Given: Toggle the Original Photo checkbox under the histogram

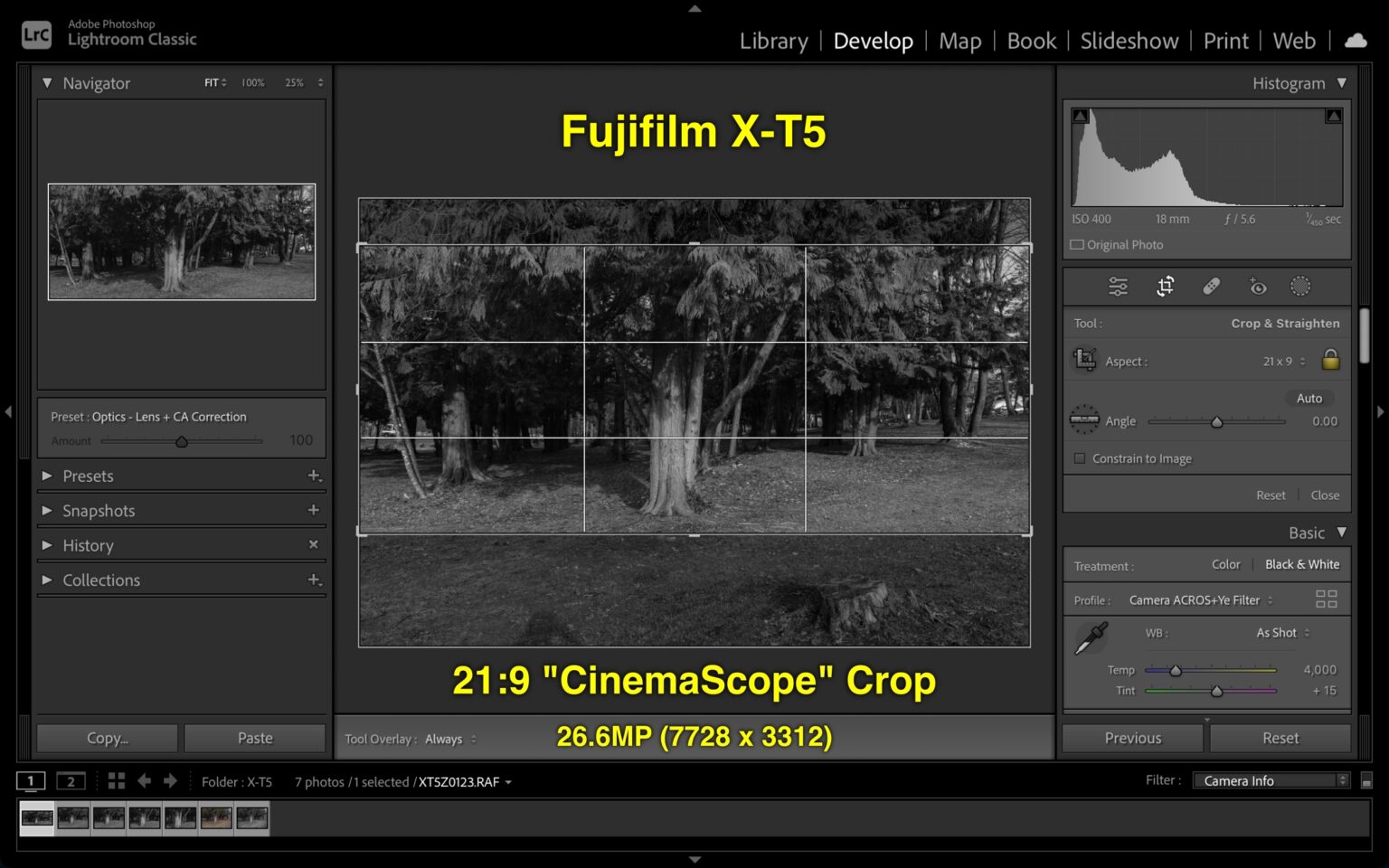Looking at the screenshot, I should coord(1077,244).
